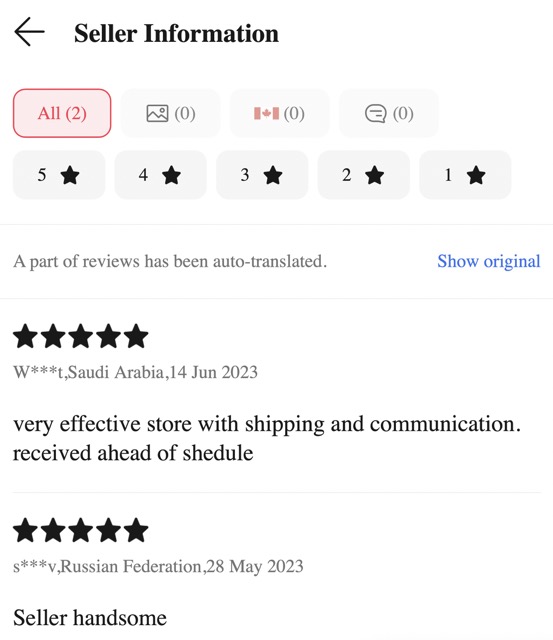The height and width of the screenshot is (640, 553).
Task: Select the 'Seller handsome' review text
Action: pyautogui.click(x=90, y=618)
